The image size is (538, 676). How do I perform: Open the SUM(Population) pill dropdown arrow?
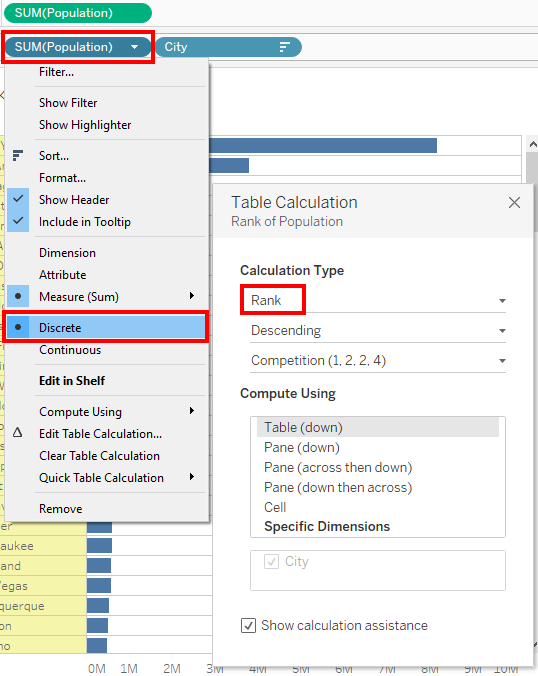(134, 47)
